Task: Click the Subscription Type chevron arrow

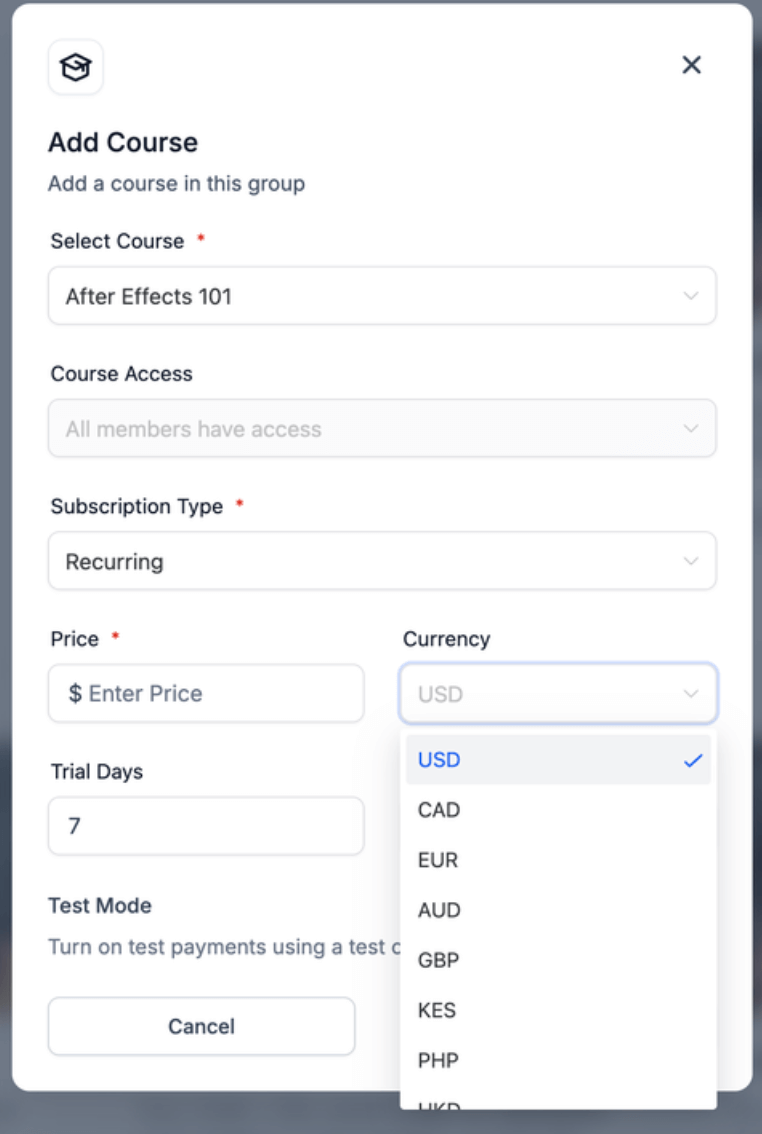Action: pos(690,561)
